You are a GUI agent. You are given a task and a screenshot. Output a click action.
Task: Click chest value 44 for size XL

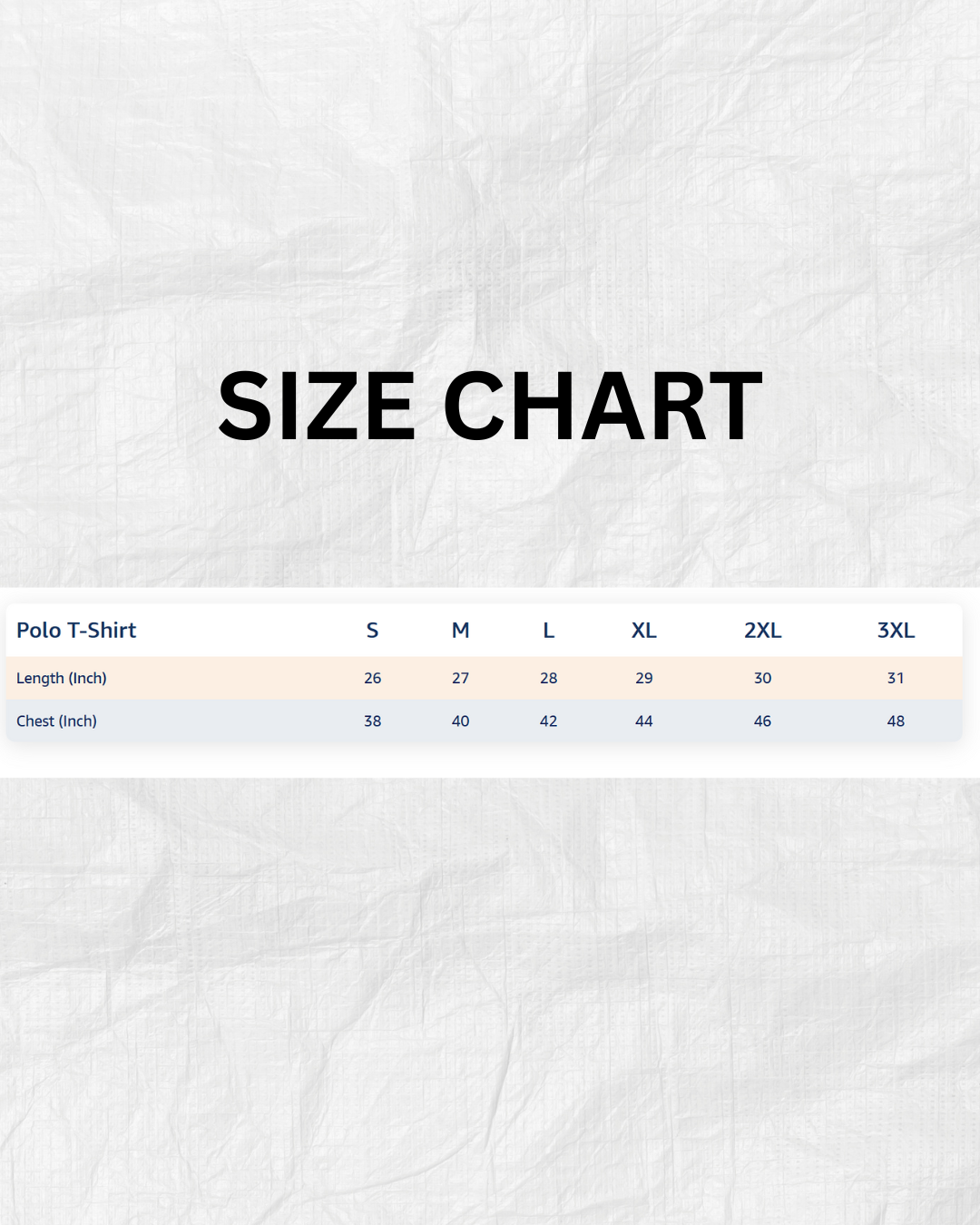click(644, 721)
